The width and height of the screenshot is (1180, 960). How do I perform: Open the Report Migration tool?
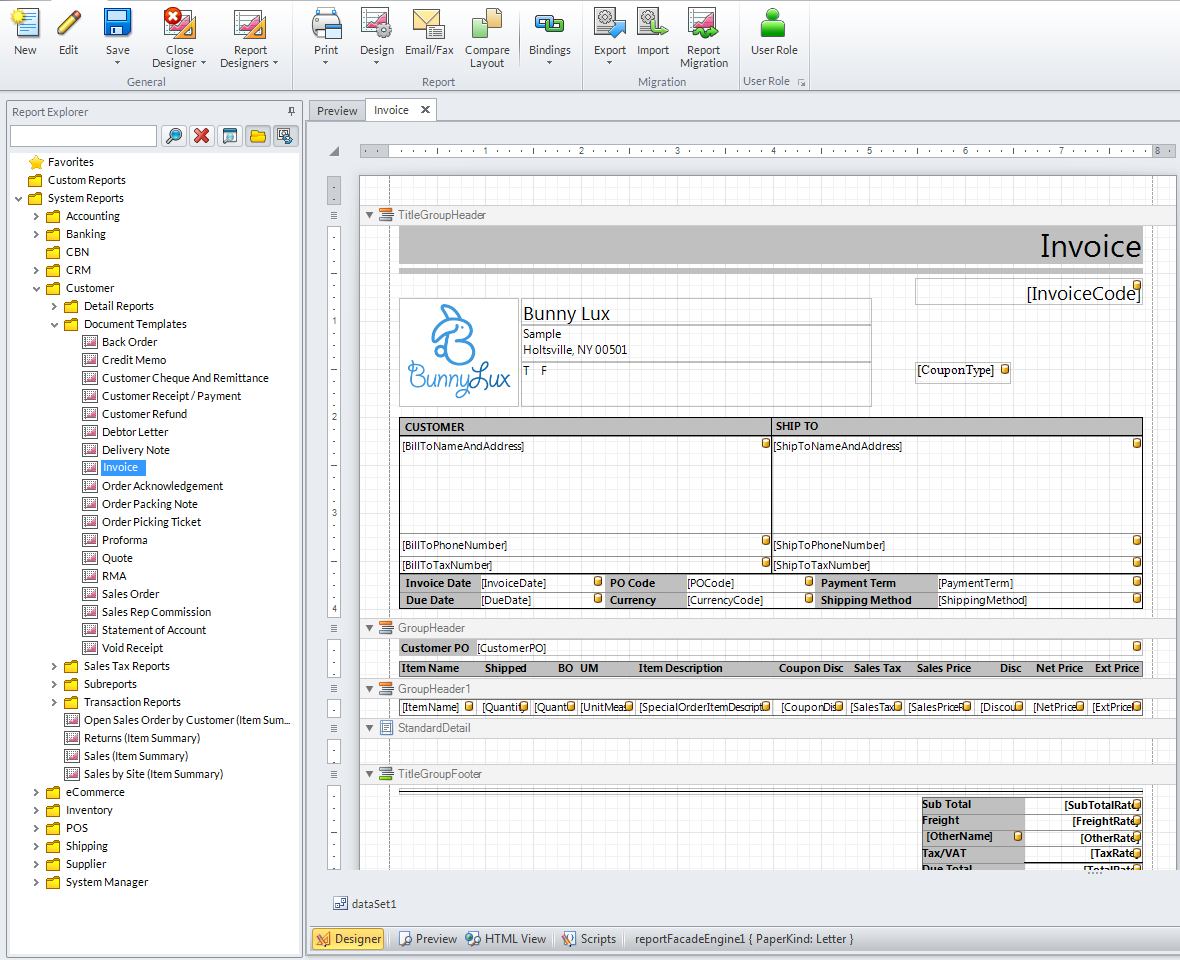703,23
